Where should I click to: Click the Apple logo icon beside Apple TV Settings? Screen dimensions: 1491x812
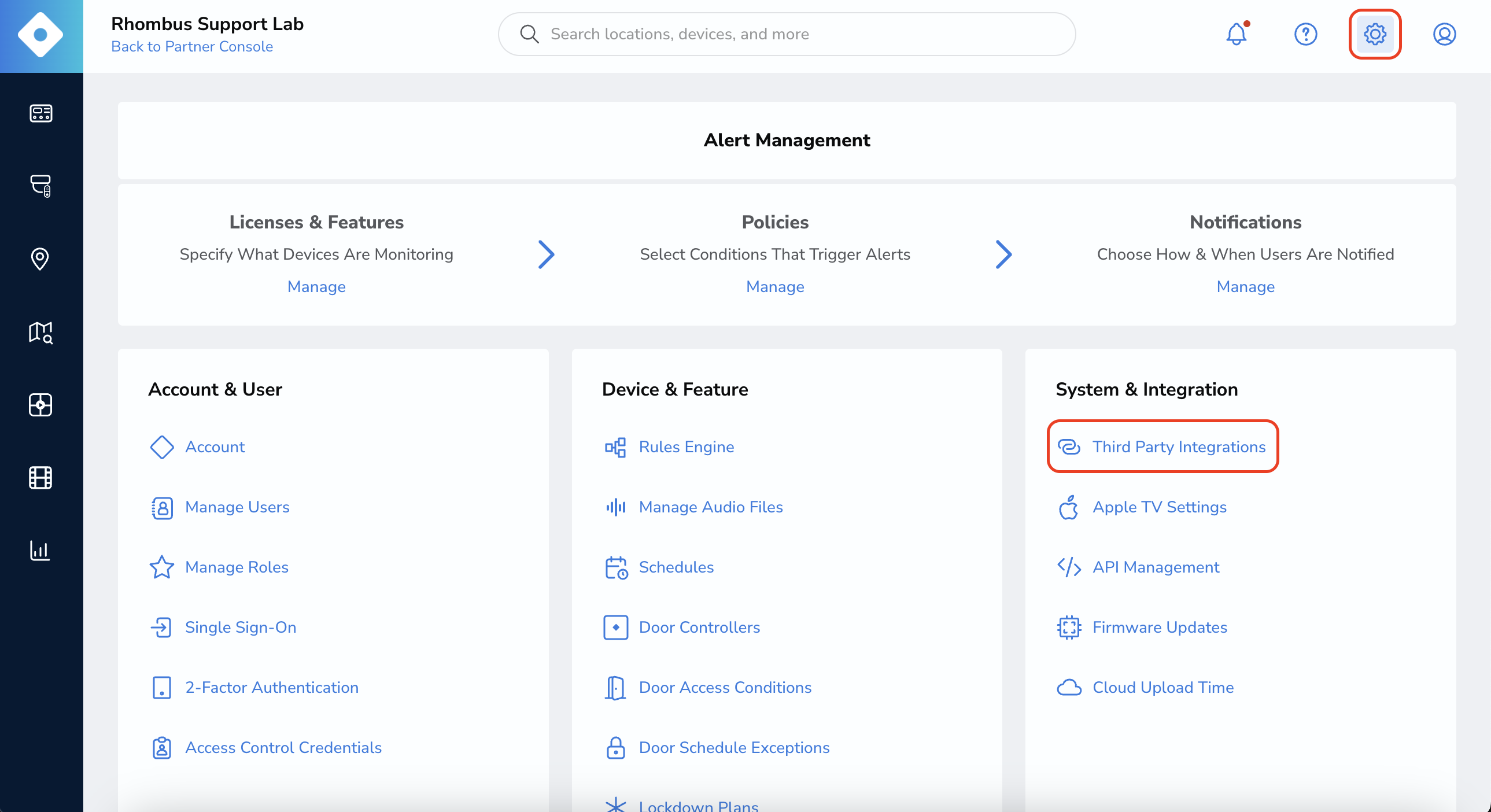pos(1068,508)
